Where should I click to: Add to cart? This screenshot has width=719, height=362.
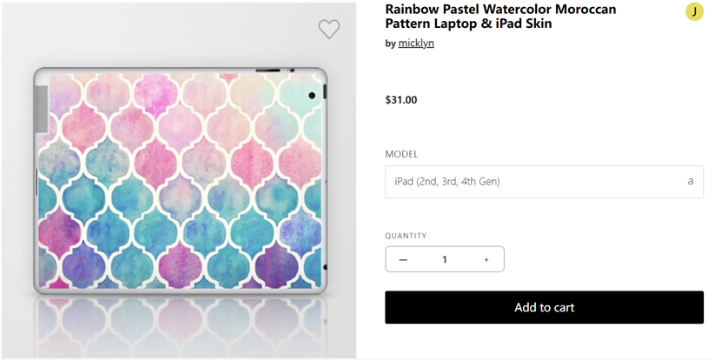[544, 307]
